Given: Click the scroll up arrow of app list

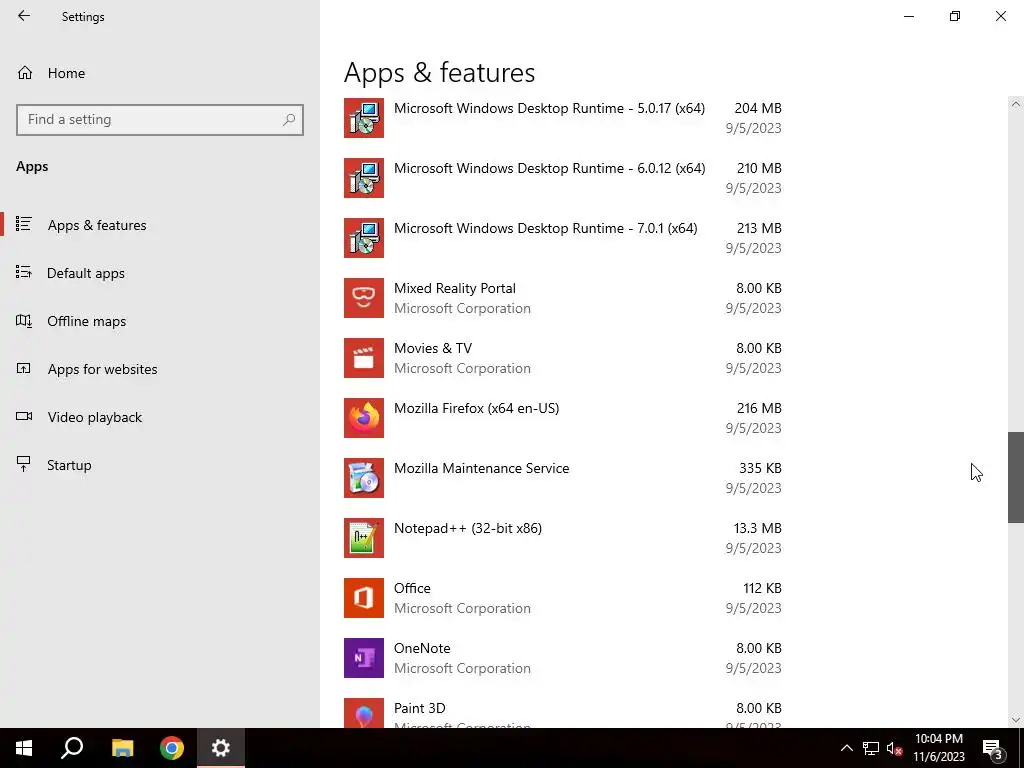Looking at the screenshot, I should point(1015,104).
